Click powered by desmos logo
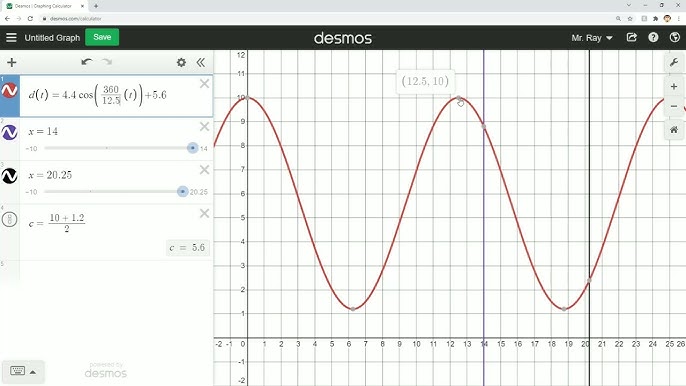Screen dimensions: 686x386 [x=105, y=370]
